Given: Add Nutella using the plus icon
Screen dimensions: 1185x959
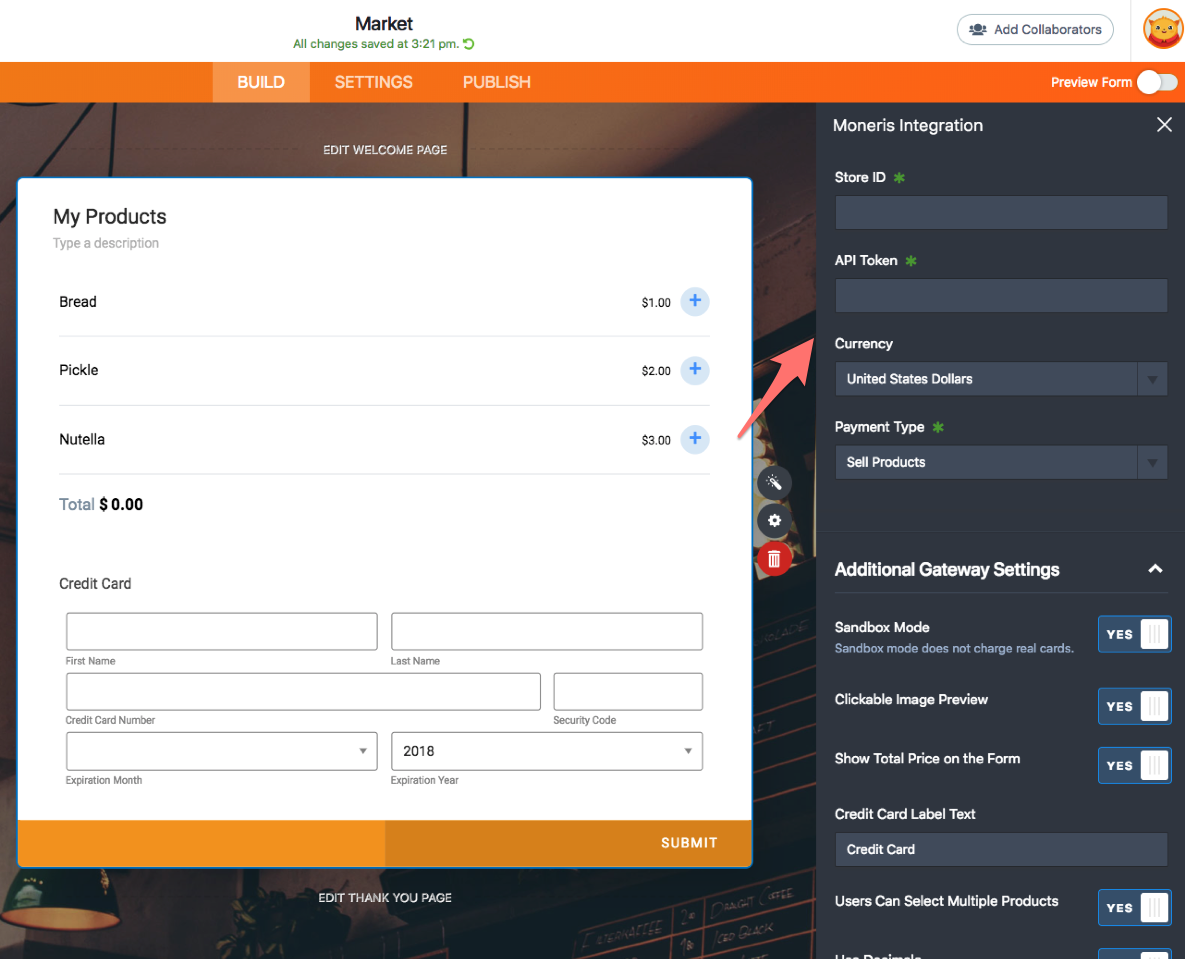Looking at the screenshot, I should [695, 439].
